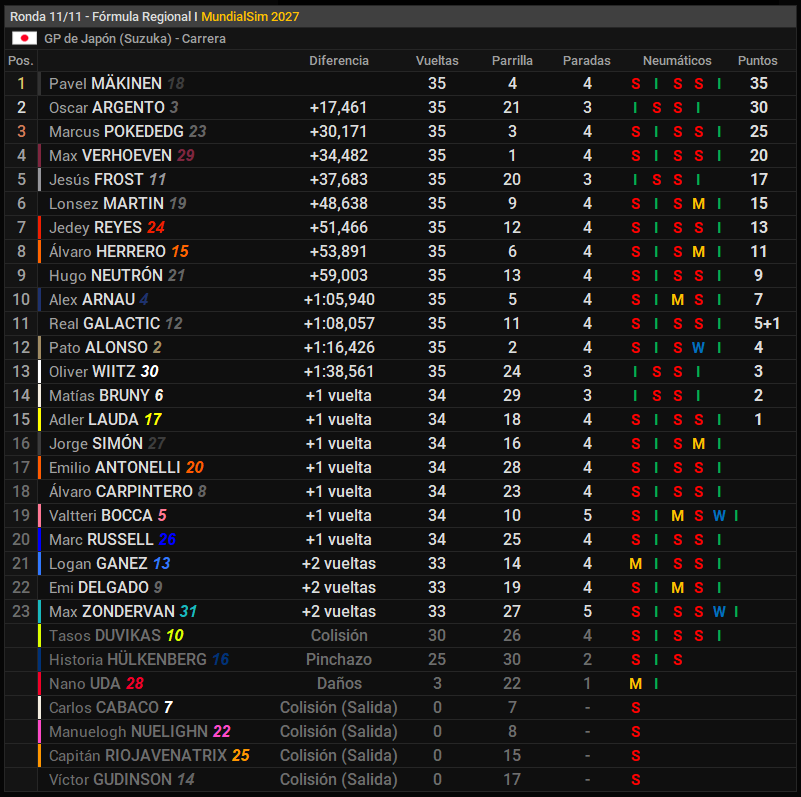The height and width of the screenshot is (797, 801).
Task: Click the yellow M tyre in UDA row
Action: 635,684
